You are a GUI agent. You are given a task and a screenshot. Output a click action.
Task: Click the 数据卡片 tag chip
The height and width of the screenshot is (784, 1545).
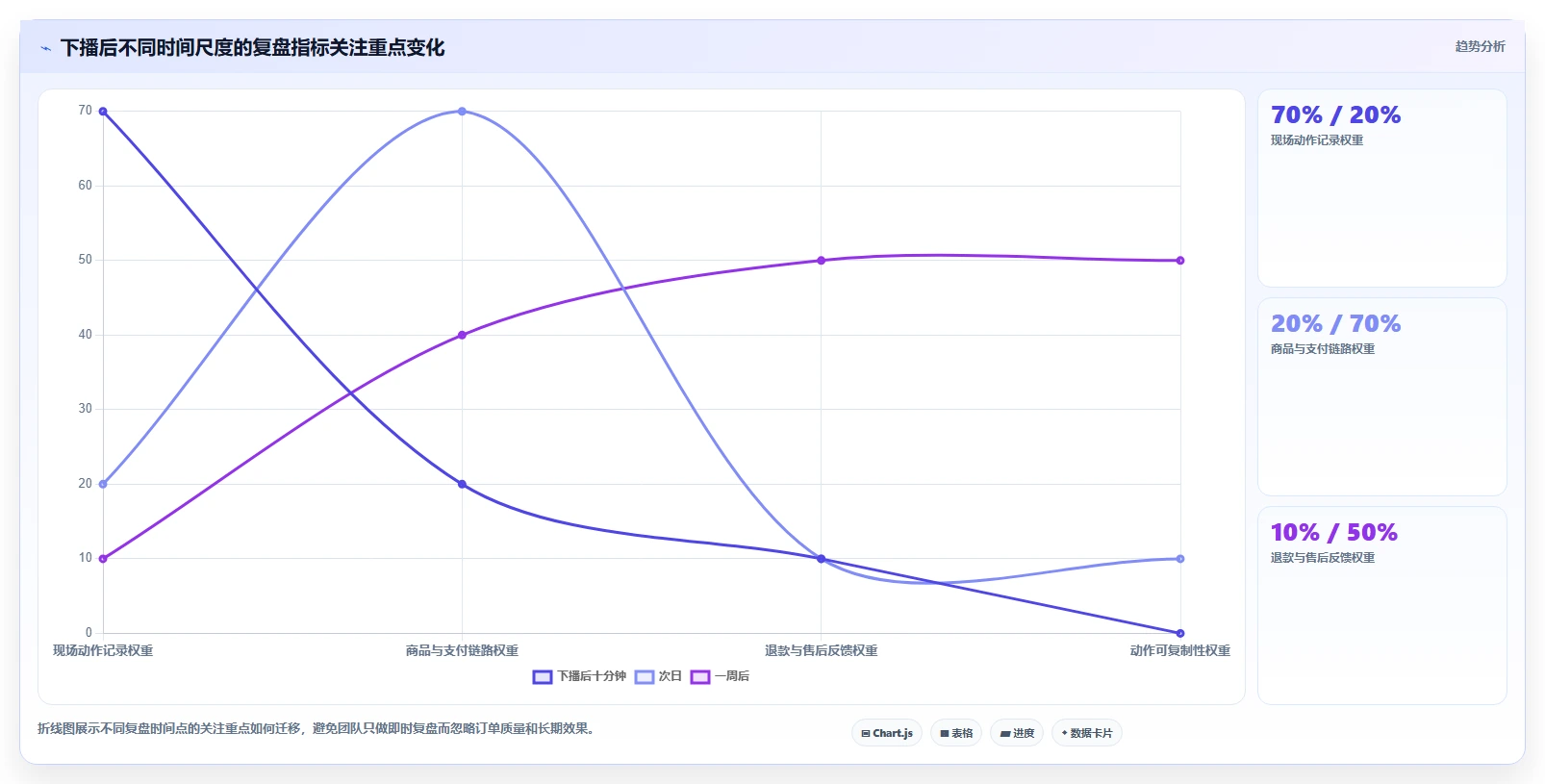click(x=1087, y=733)
